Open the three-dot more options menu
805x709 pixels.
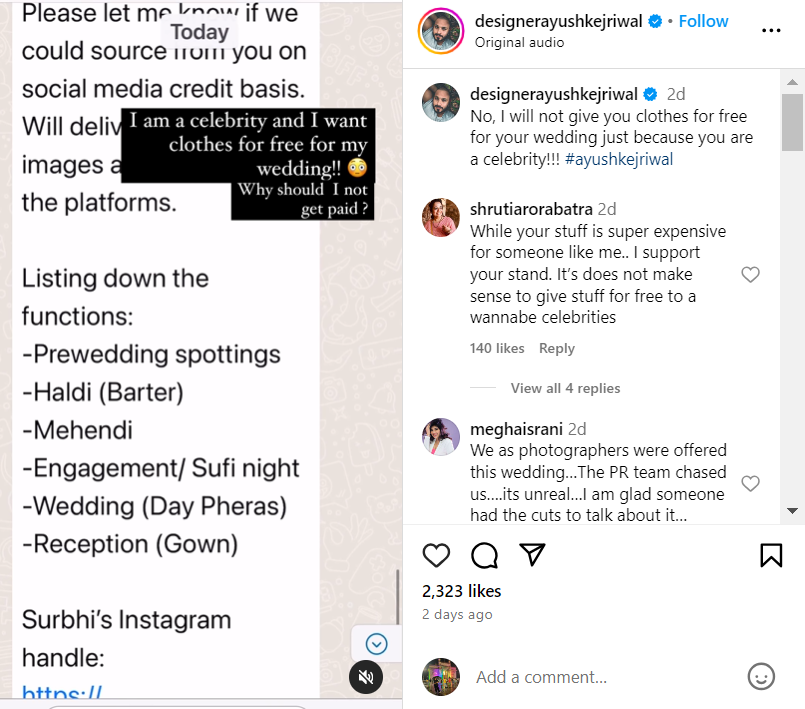(x=771, y=30)
